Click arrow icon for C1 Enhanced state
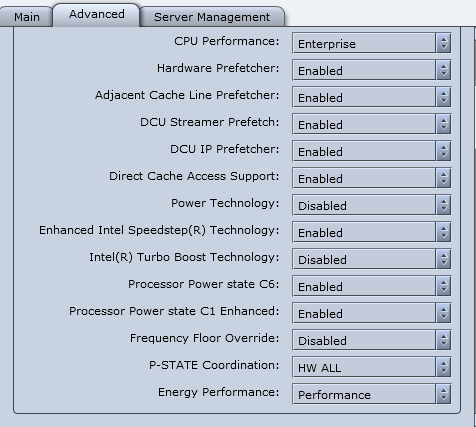Screen dimensions: 476x427 (443, 313)
